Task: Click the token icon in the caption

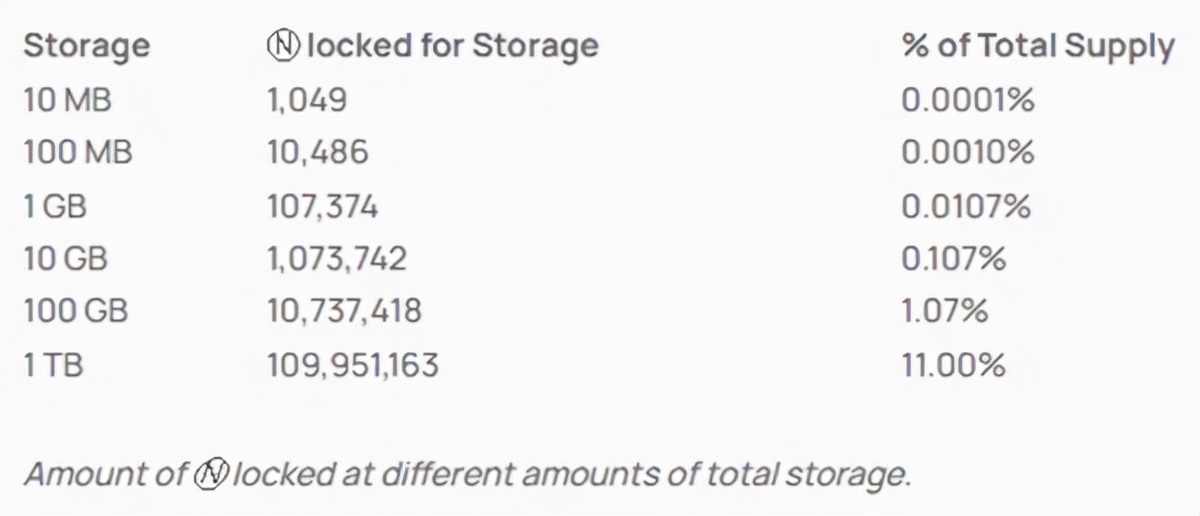Action: point(211,474)
